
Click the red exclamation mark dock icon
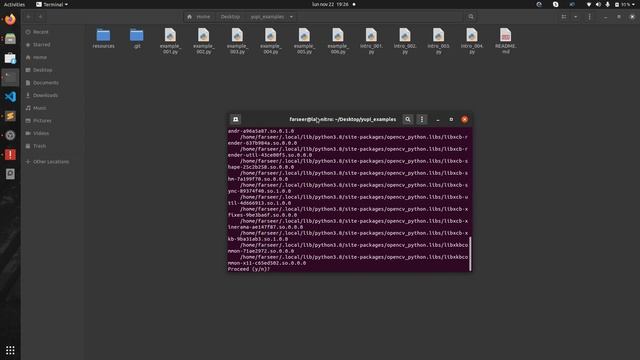[10, 155]
